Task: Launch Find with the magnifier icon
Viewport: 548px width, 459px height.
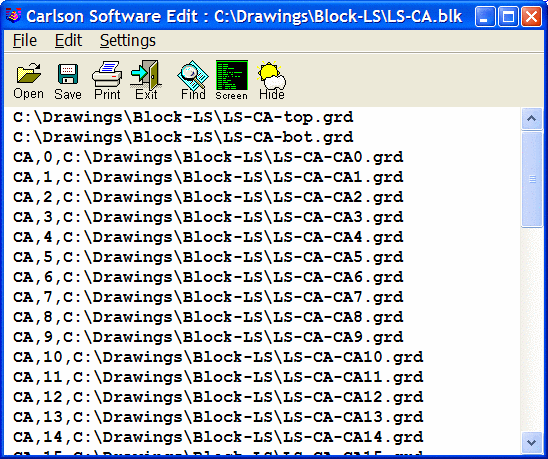Action: point(193,80)
